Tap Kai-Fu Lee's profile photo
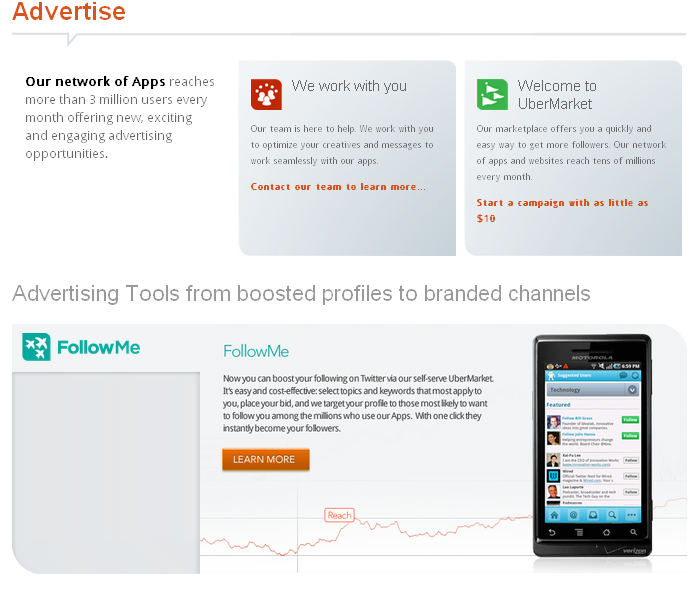 click(553, 461)
